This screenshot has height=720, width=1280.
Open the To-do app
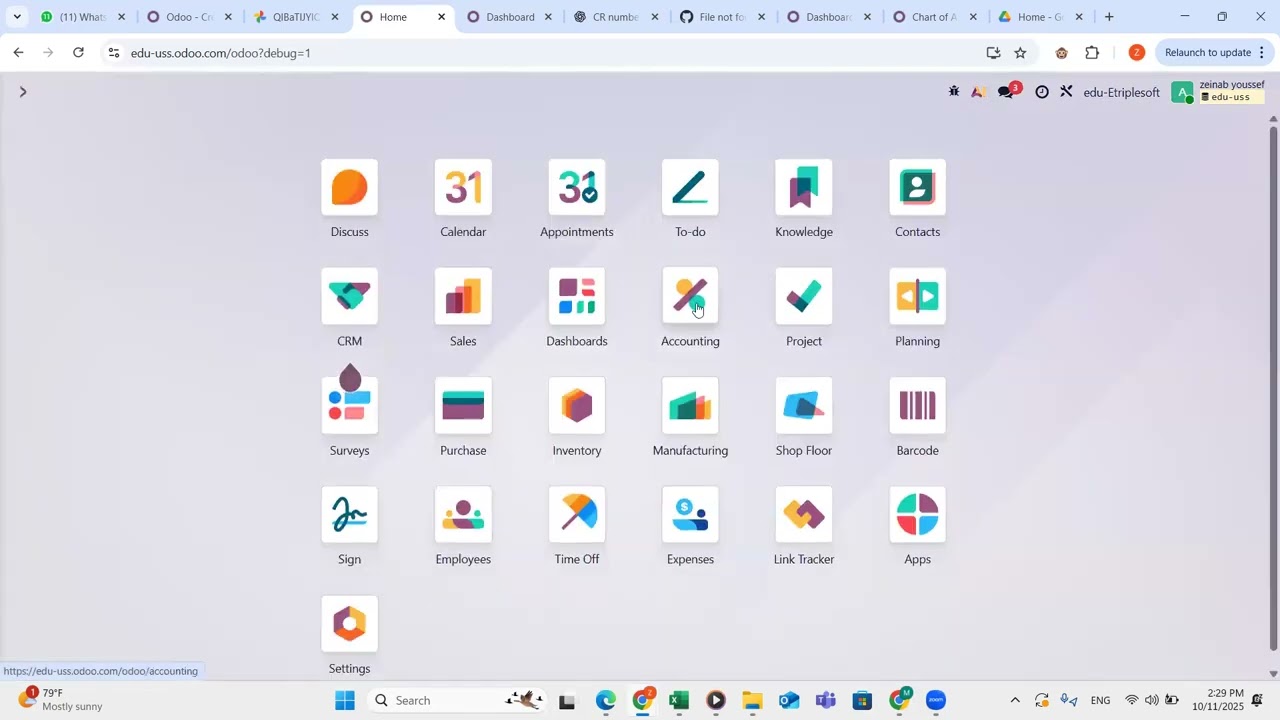coord(690,188)
